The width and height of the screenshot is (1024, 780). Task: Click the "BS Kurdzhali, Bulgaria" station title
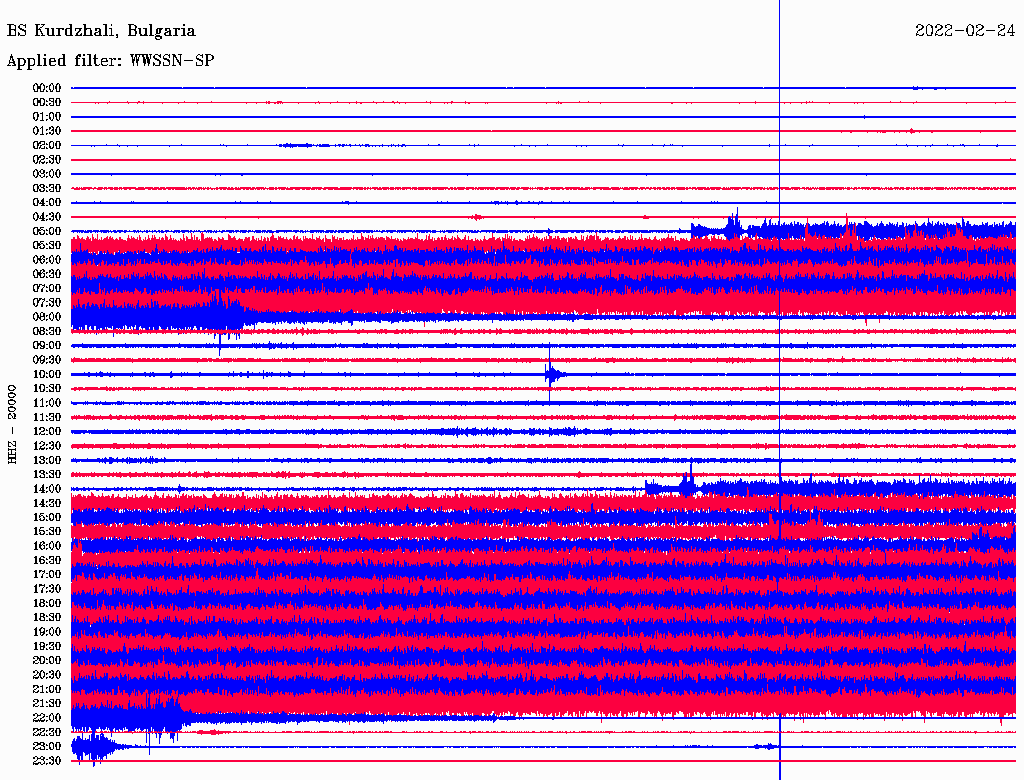[x=101, y=31]
